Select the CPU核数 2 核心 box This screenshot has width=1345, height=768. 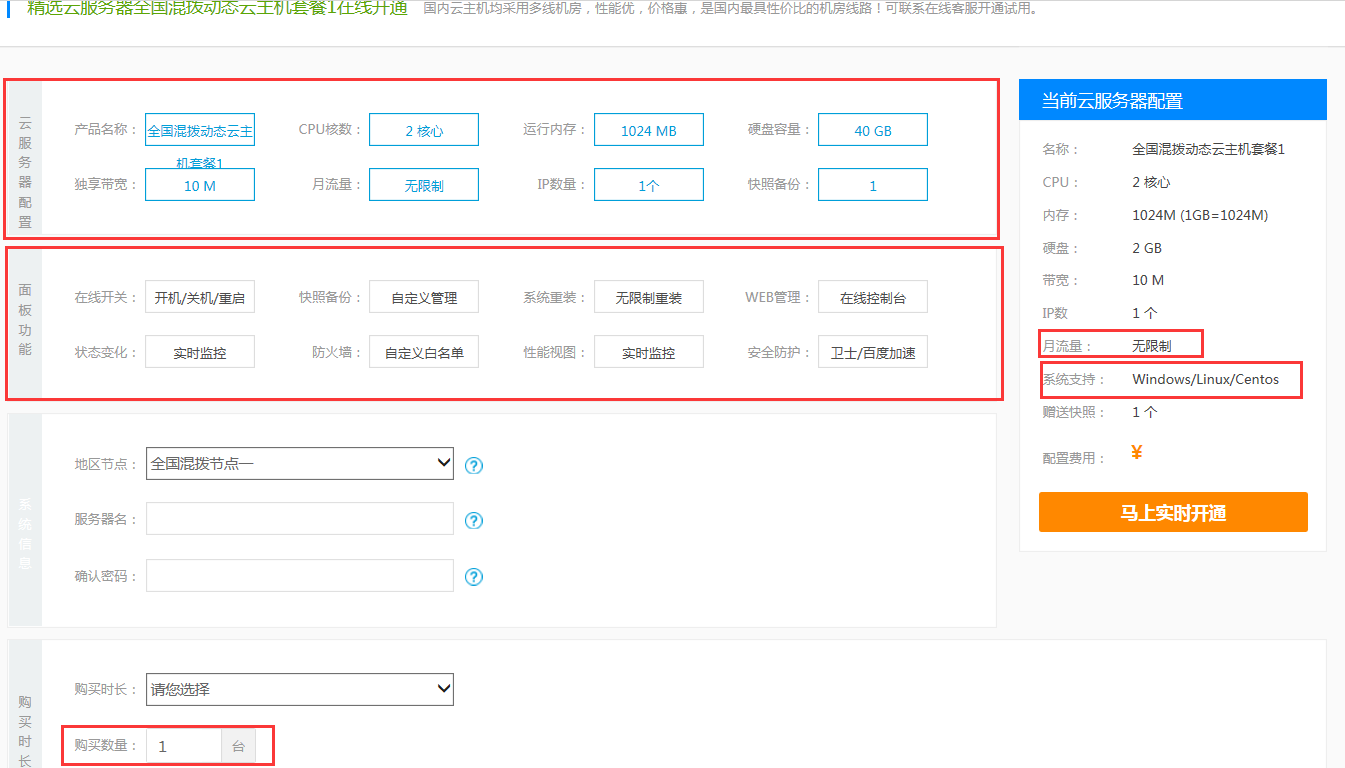tap(424, 130)
